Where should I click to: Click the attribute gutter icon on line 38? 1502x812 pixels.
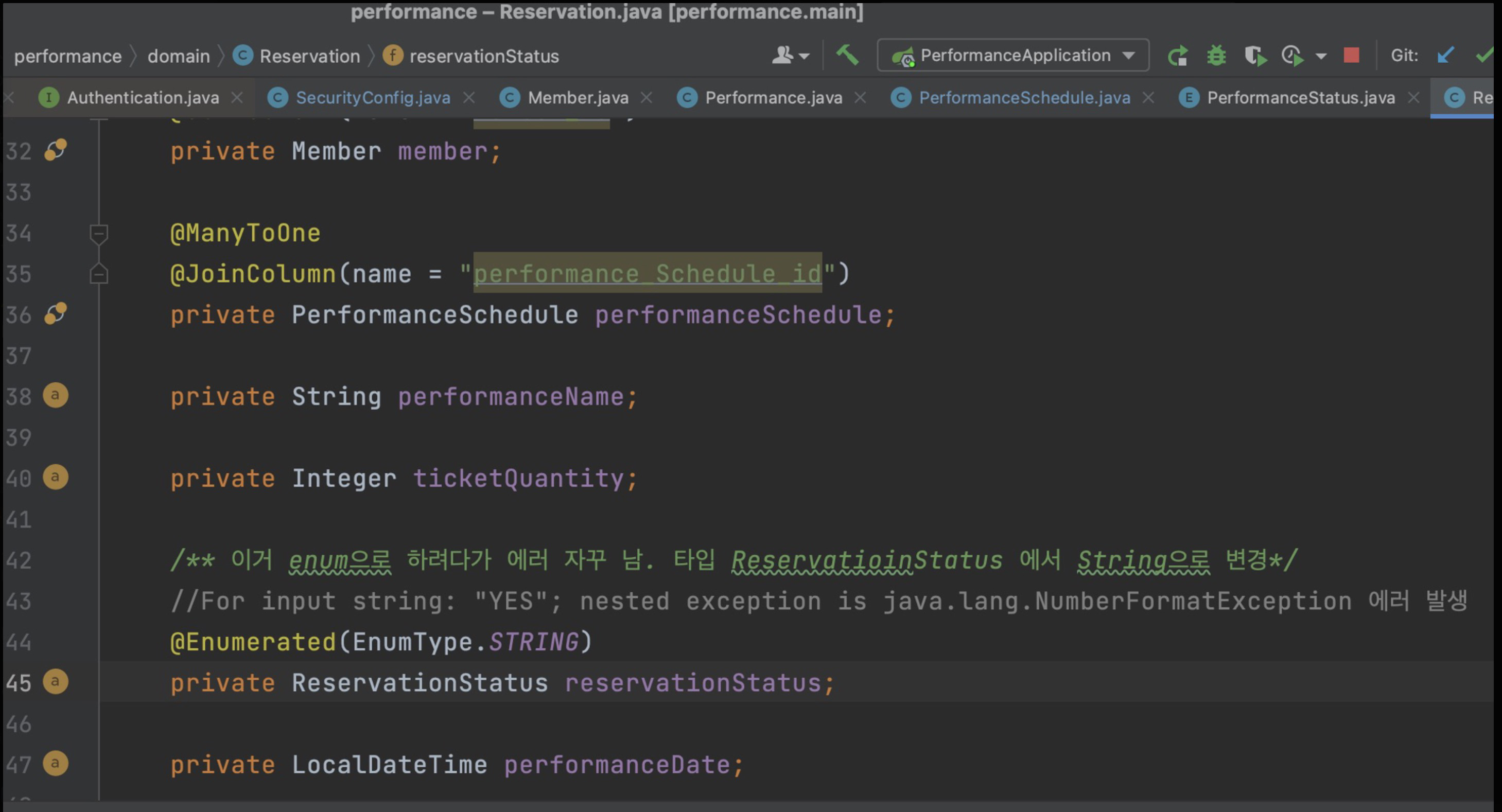[x=56, y=395]
